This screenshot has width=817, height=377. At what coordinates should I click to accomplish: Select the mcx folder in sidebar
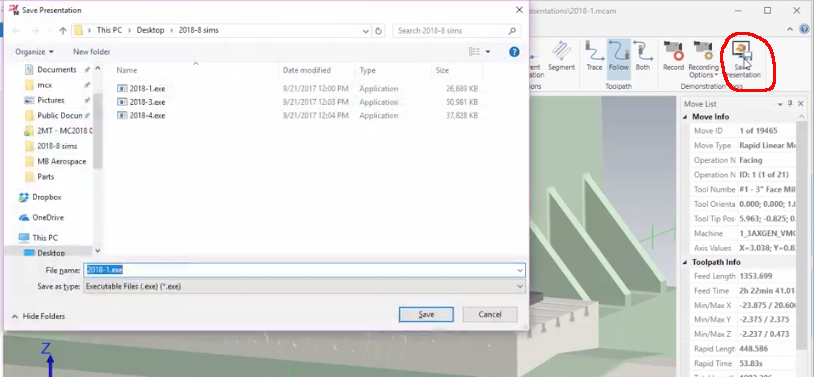coord(45,85)
